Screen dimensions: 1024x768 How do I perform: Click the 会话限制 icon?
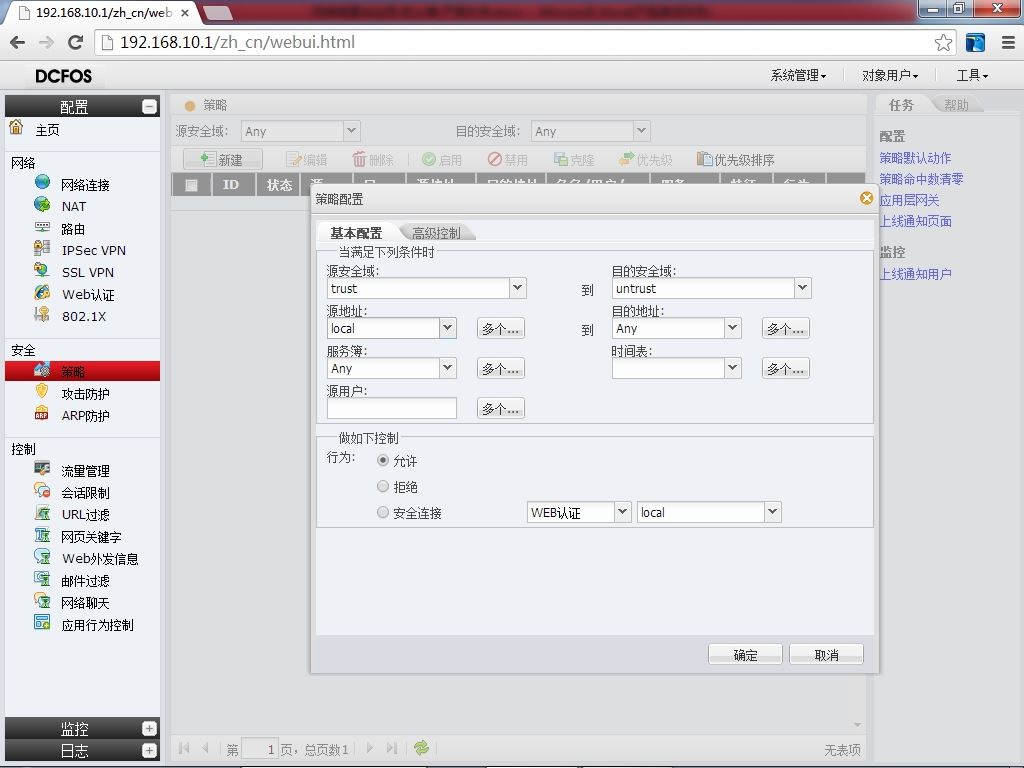pos(42,490)
